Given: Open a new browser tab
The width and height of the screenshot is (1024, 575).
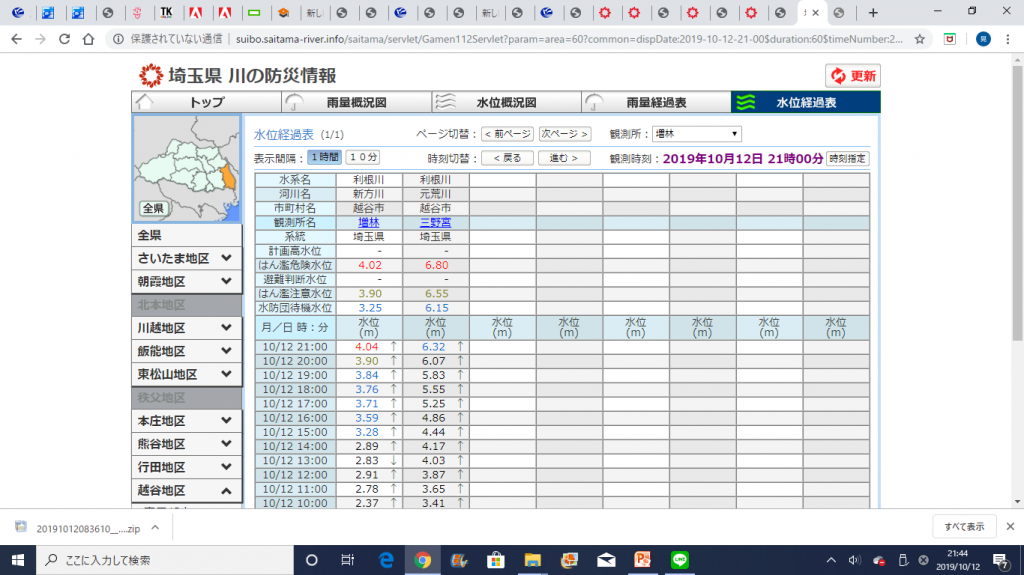Looking at the screenshot, I should [x=873, y=13].
